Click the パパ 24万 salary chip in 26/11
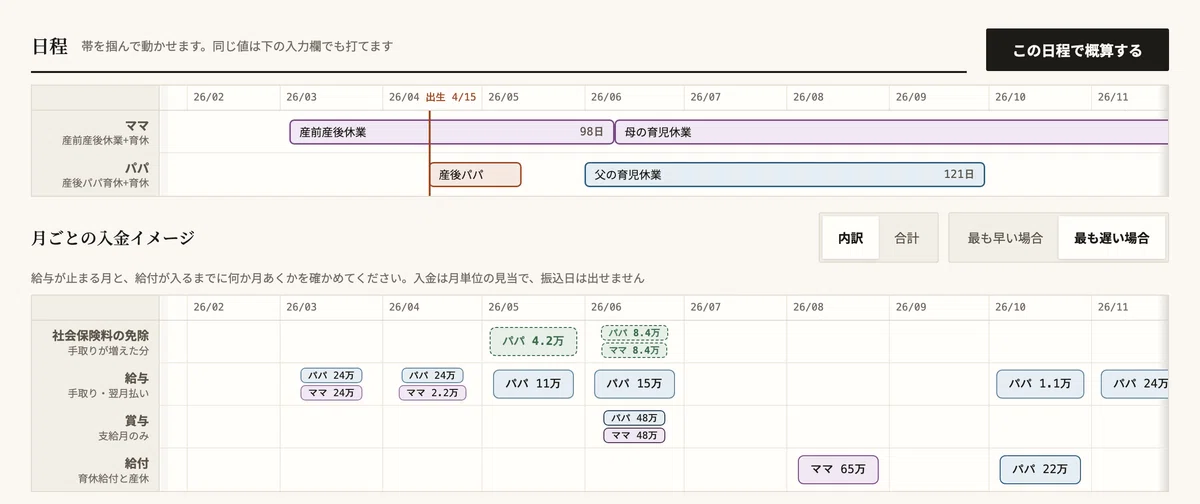1200x504 pixels. [x=1136, y=384]
